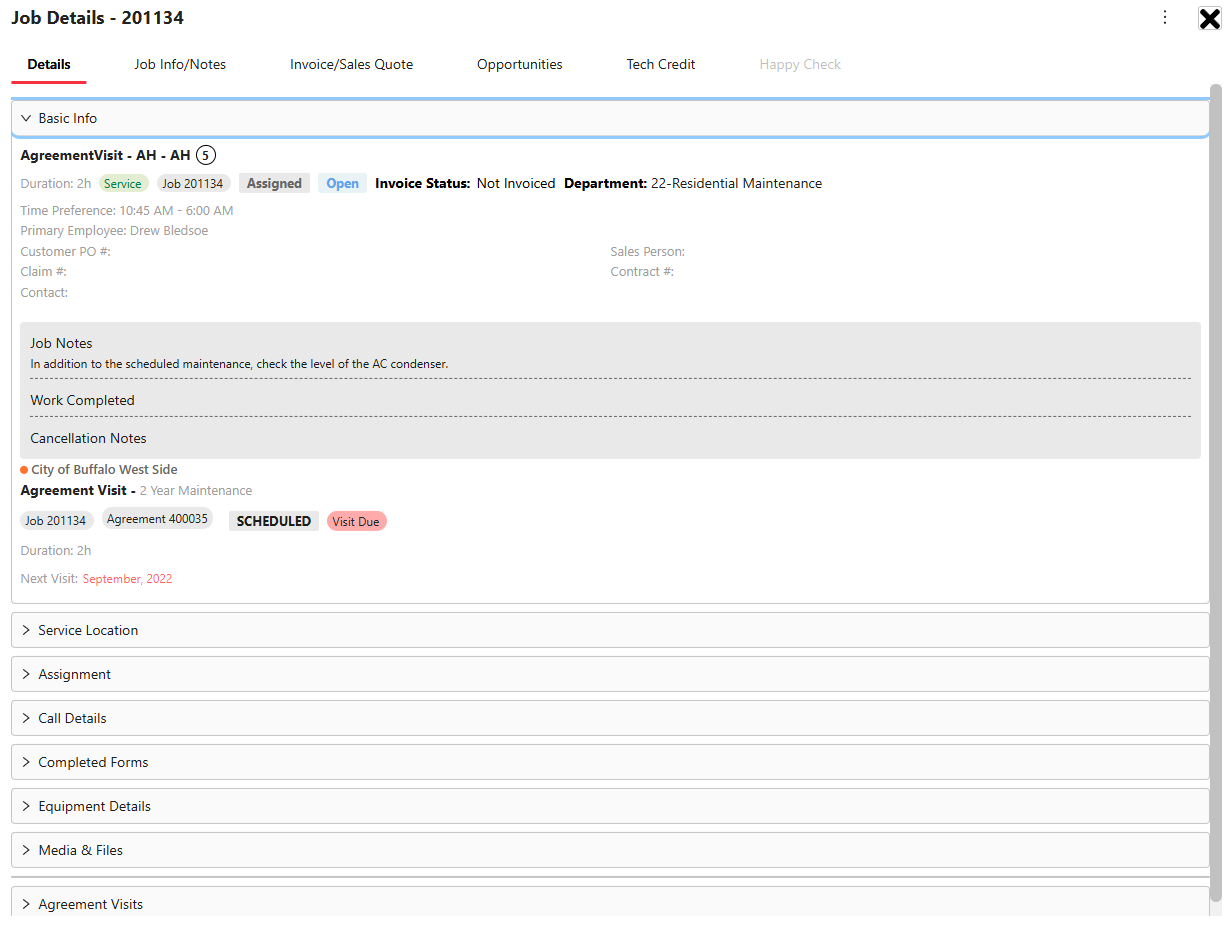The width and height of the screenshot is (1232, 928).
Task: Click the Work Completed heading
Action: pos(82,400)
